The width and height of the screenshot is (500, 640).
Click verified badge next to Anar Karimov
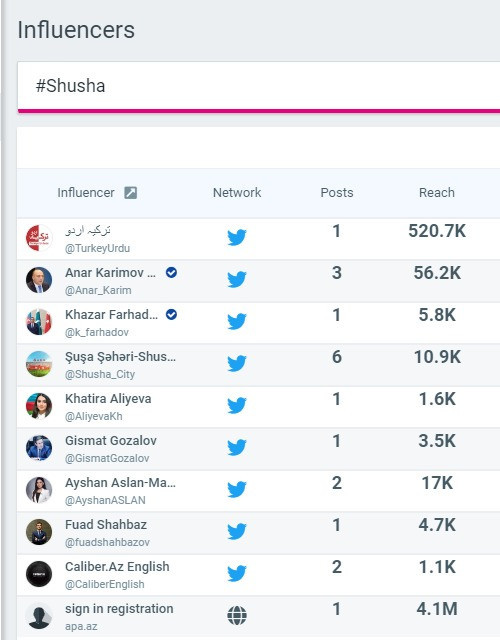coord(171,272)
